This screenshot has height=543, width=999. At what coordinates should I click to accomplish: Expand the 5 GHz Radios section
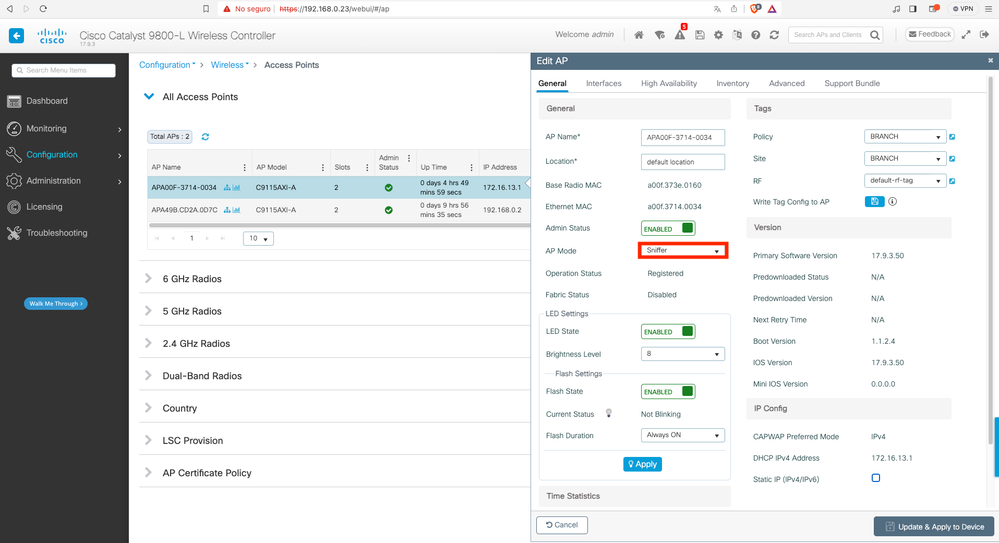pyautogui.click(x=148, y=311)
